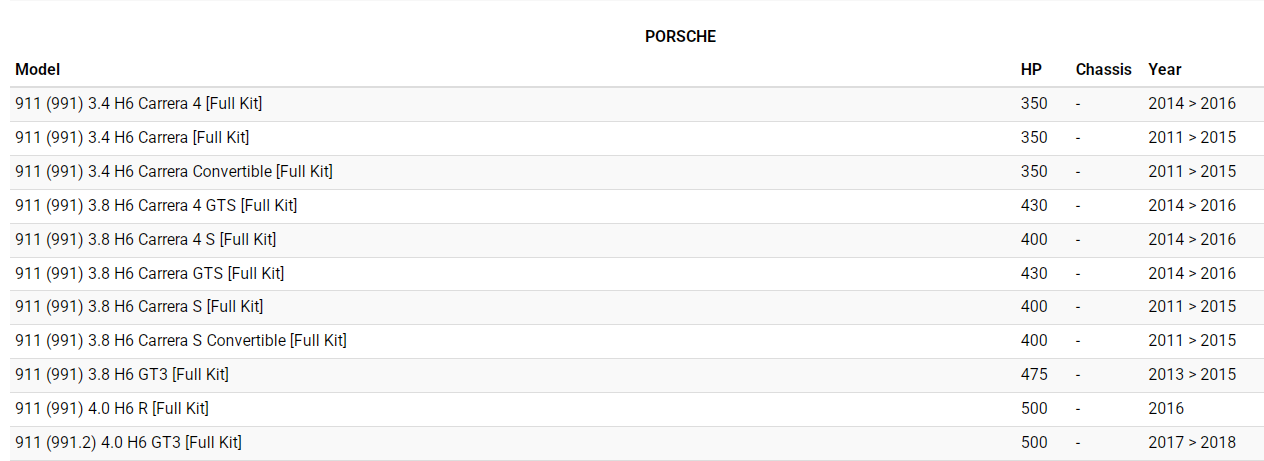
Task: Click the 911 (991.2) 4.0 H6 GT3 entry
Action: [128, 442]
